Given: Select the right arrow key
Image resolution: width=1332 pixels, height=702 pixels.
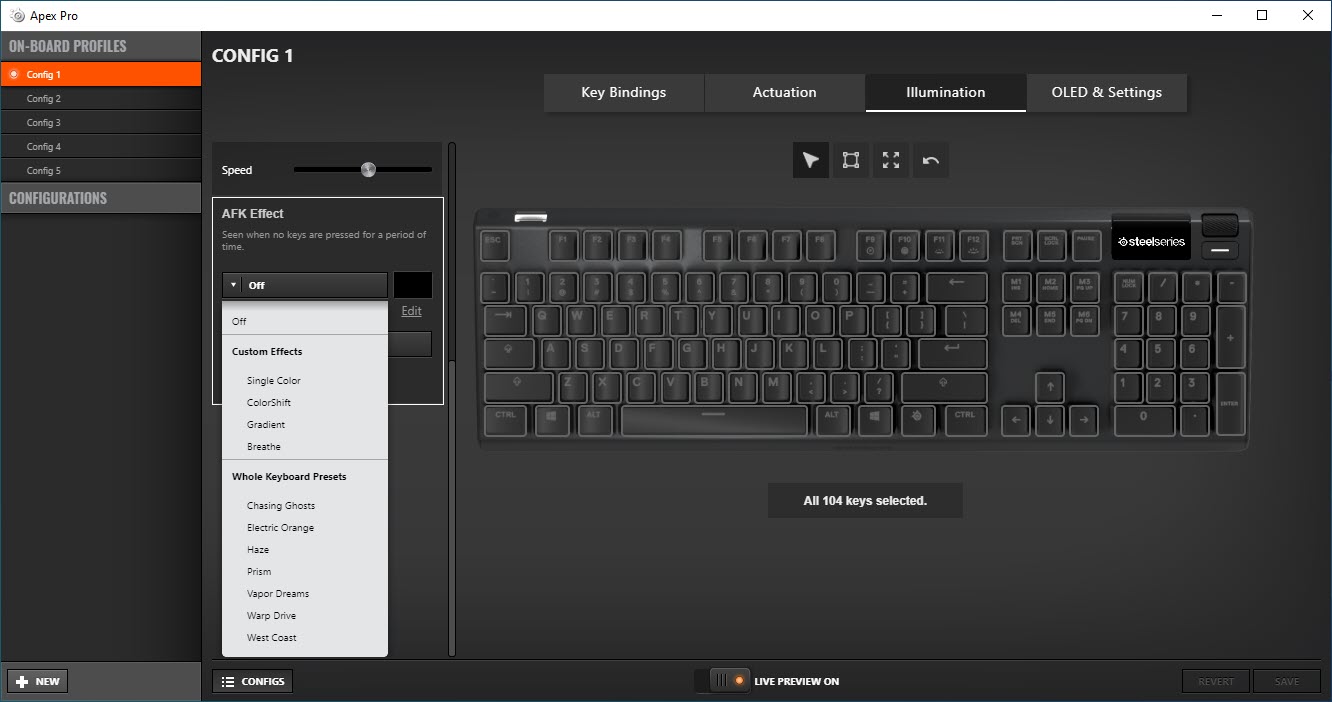Looking at the screenshot, I should tap(1083, 420).
